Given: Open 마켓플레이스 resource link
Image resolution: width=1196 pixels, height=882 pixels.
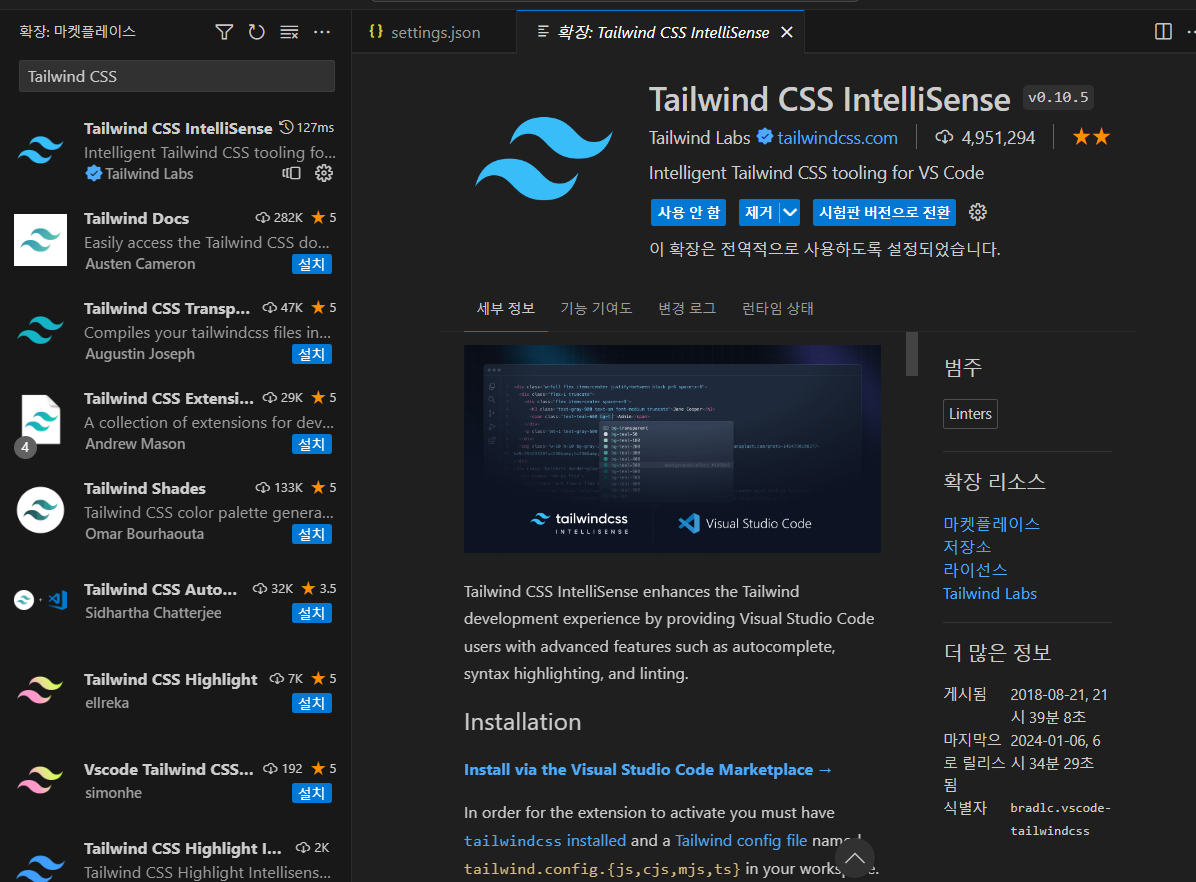Looking at the screenshot, I should click(x=992, y=524).
